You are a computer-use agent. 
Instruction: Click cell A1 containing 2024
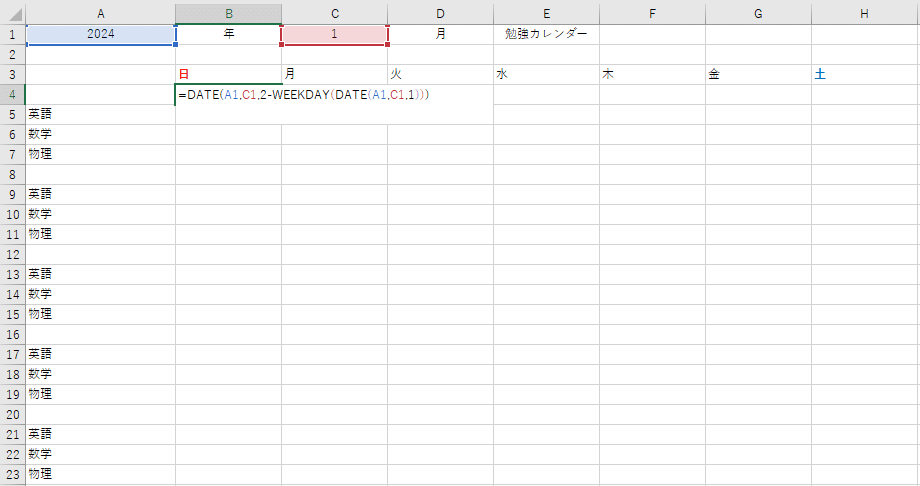pyautogui.click(x=100, y=34)
